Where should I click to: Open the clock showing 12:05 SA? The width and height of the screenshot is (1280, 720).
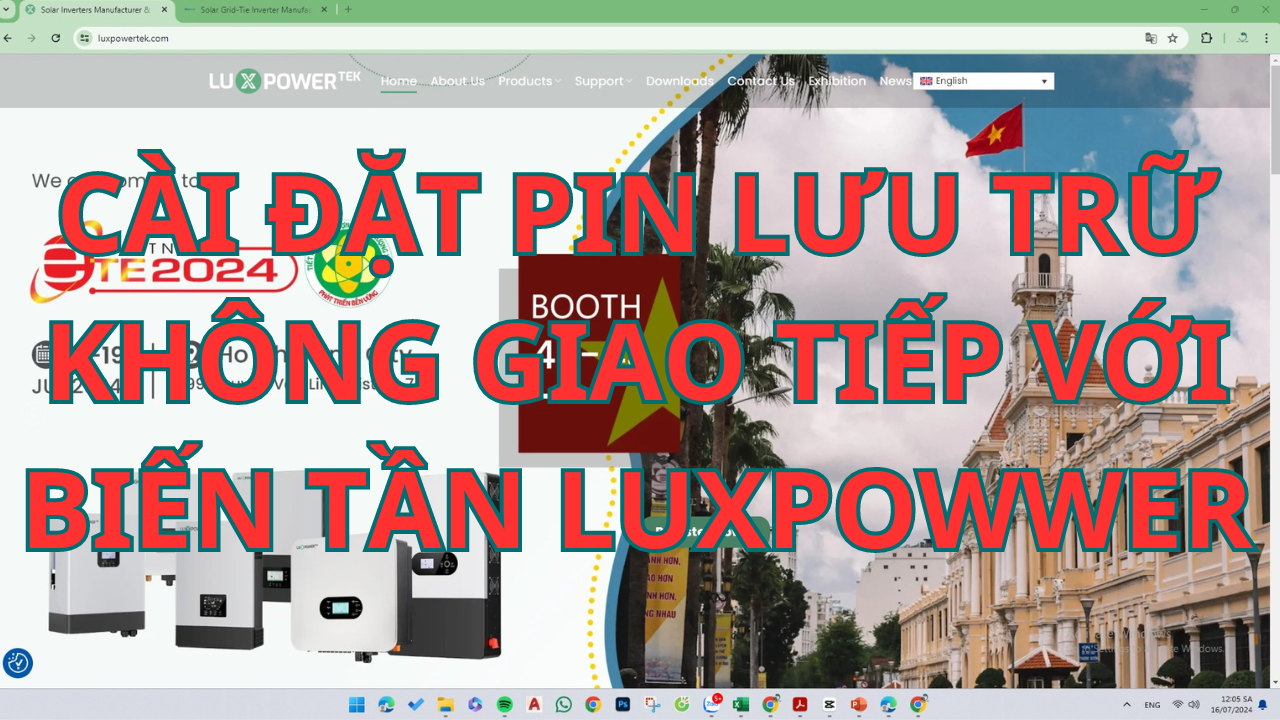coord(1232,704)
